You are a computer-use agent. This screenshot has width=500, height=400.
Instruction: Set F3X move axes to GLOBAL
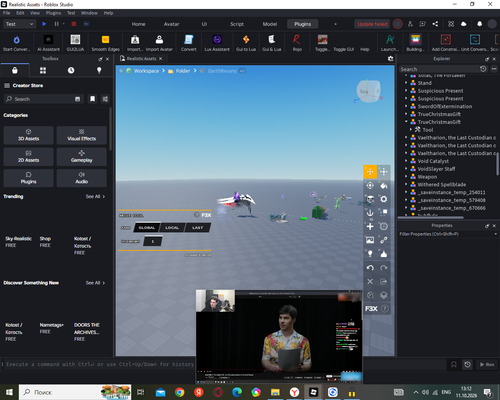tap(147, 228)
